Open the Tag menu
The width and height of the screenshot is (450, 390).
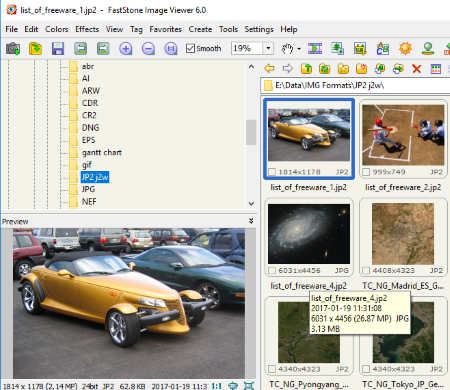(x=136, y=29)
